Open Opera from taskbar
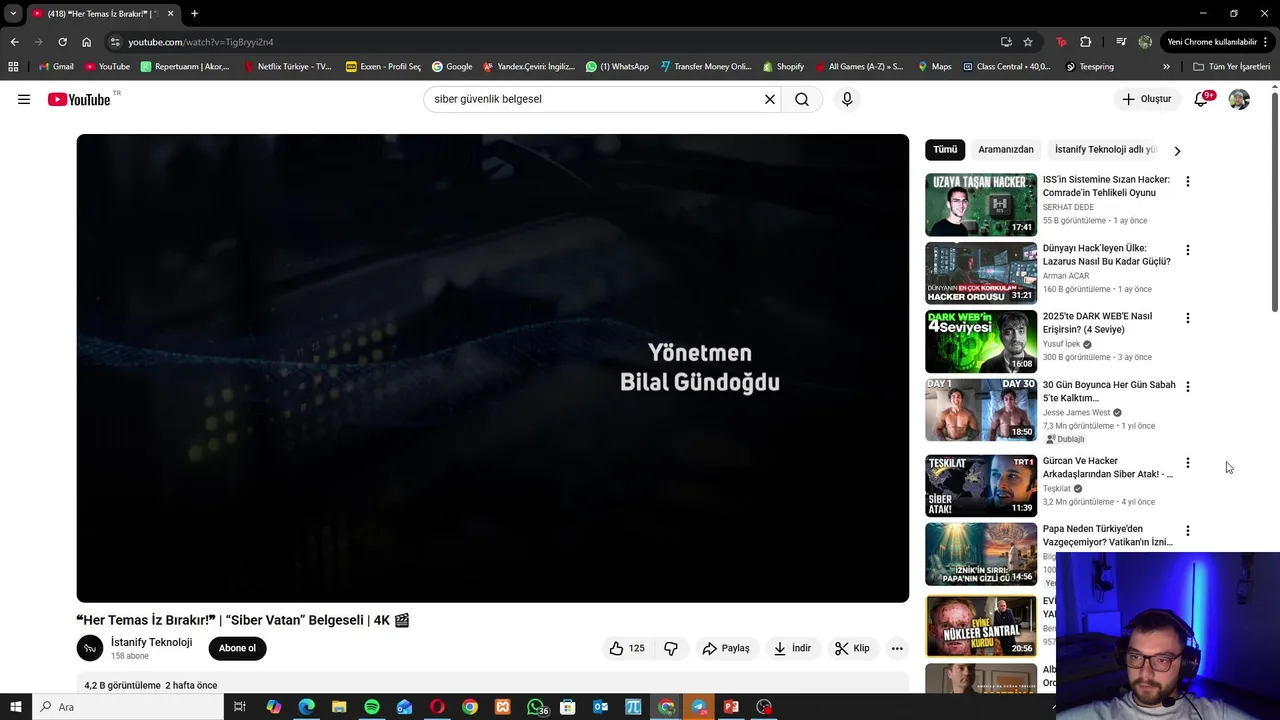Screen dimensions: 1280x720 437,707
